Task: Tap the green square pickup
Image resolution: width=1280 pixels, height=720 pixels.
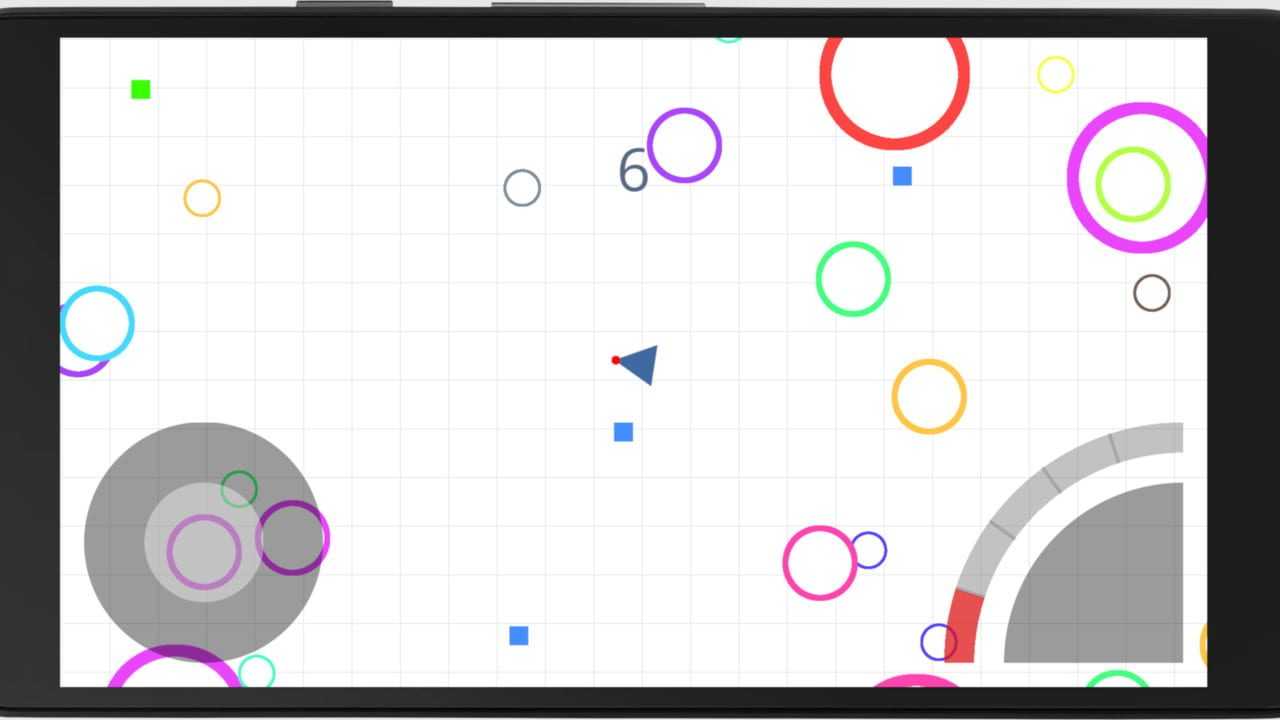Action: coord(141,90)
